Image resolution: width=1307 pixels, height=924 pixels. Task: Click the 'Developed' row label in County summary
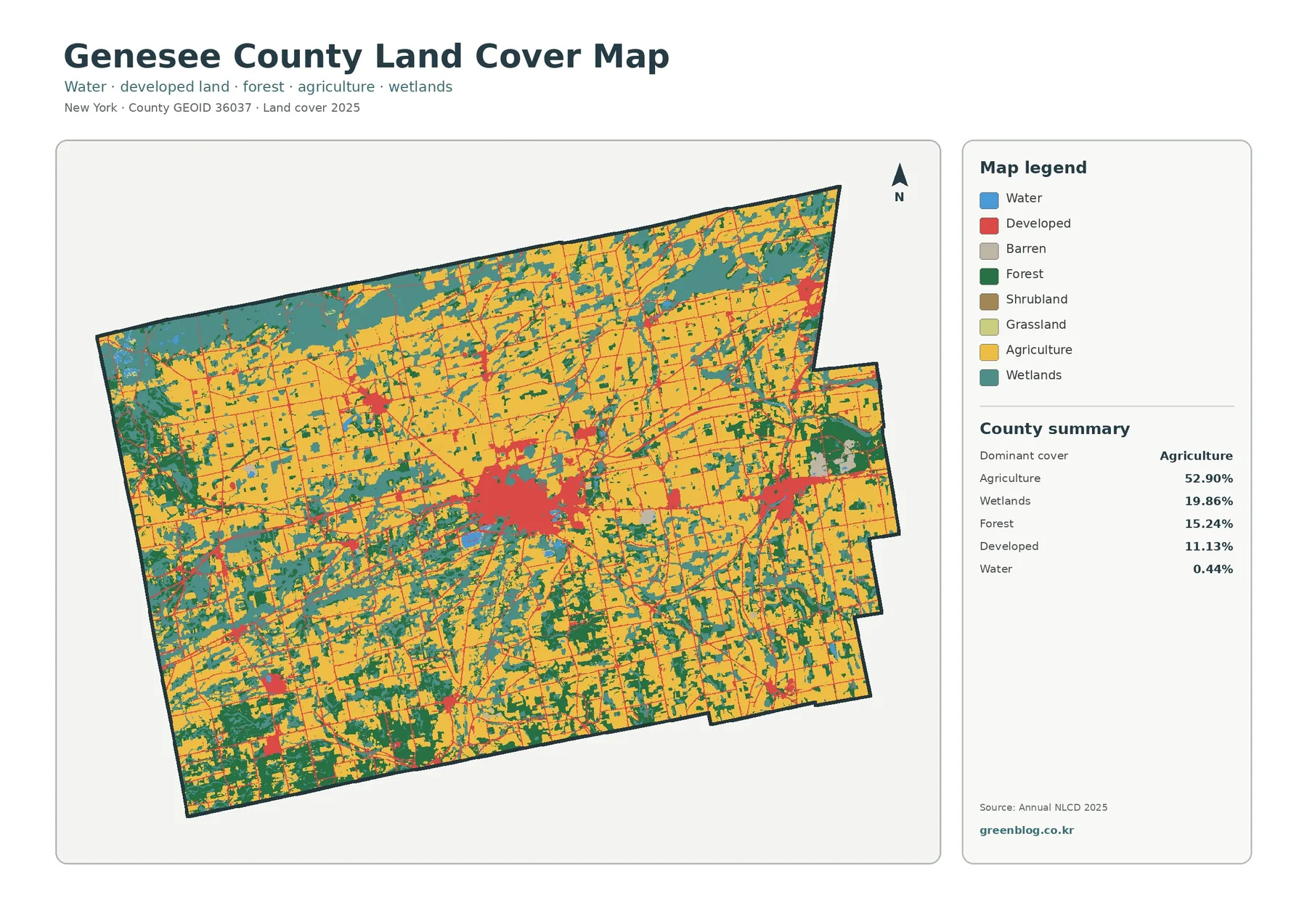(x=1009, y=547)
